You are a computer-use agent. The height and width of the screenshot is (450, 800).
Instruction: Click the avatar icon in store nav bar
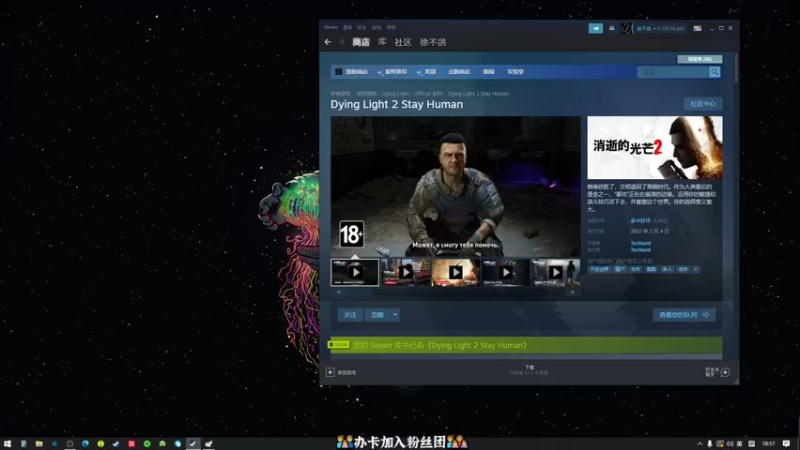(338, 72)
